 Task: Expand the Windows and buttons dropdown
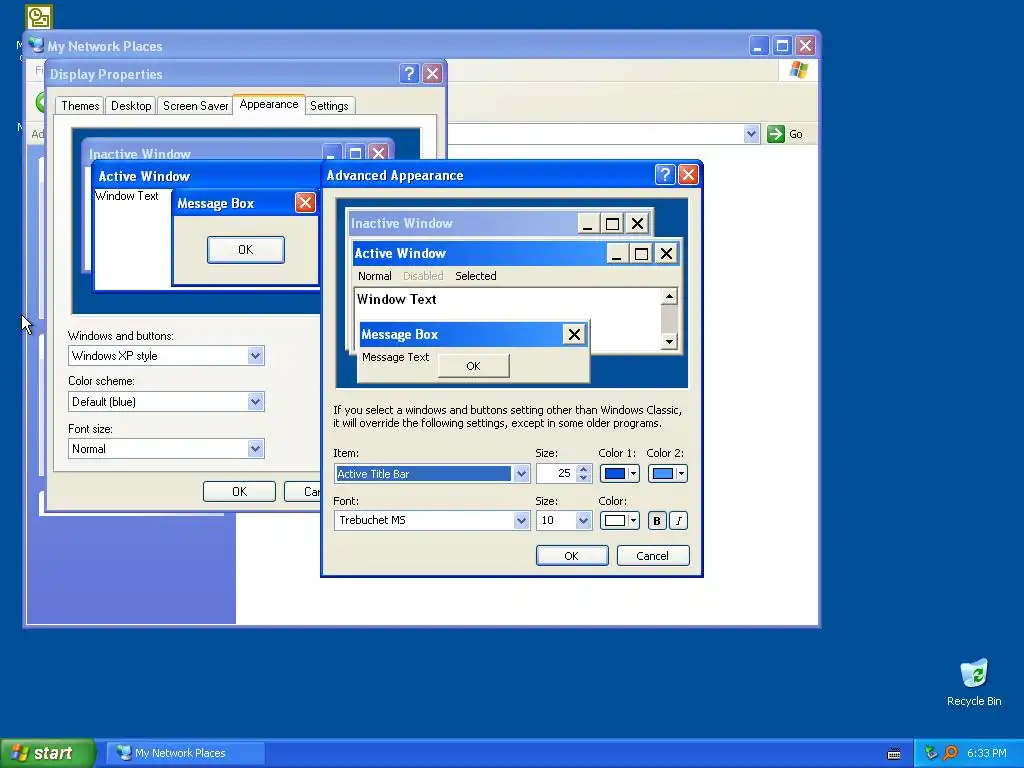click(x=255, y=356)
